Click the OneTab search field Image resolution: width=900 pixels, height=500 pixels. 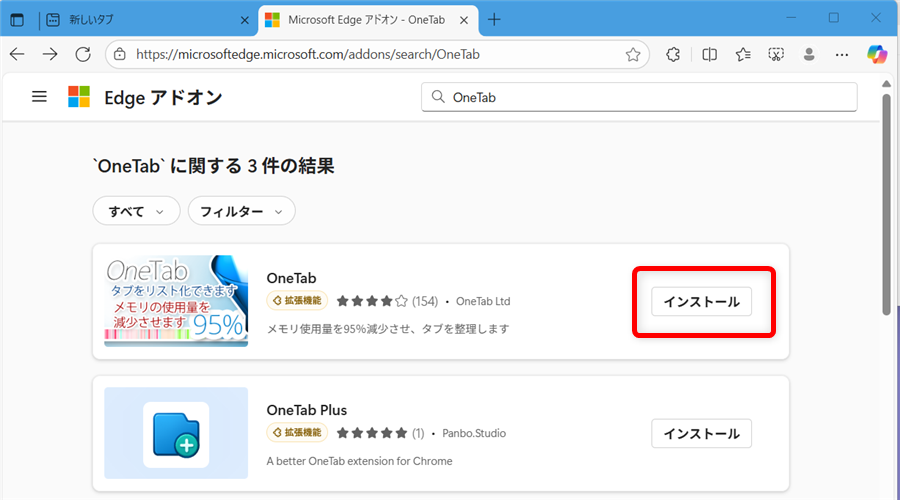(639, 97)
